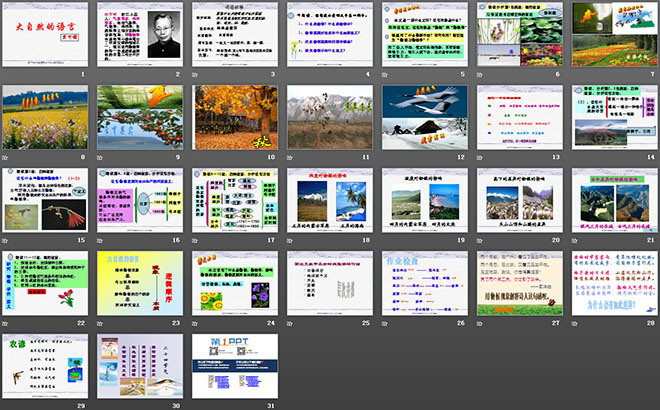Screen dimensions: 660x410
Task: Select slide 7 with the goldfish image
Action: 613,35
